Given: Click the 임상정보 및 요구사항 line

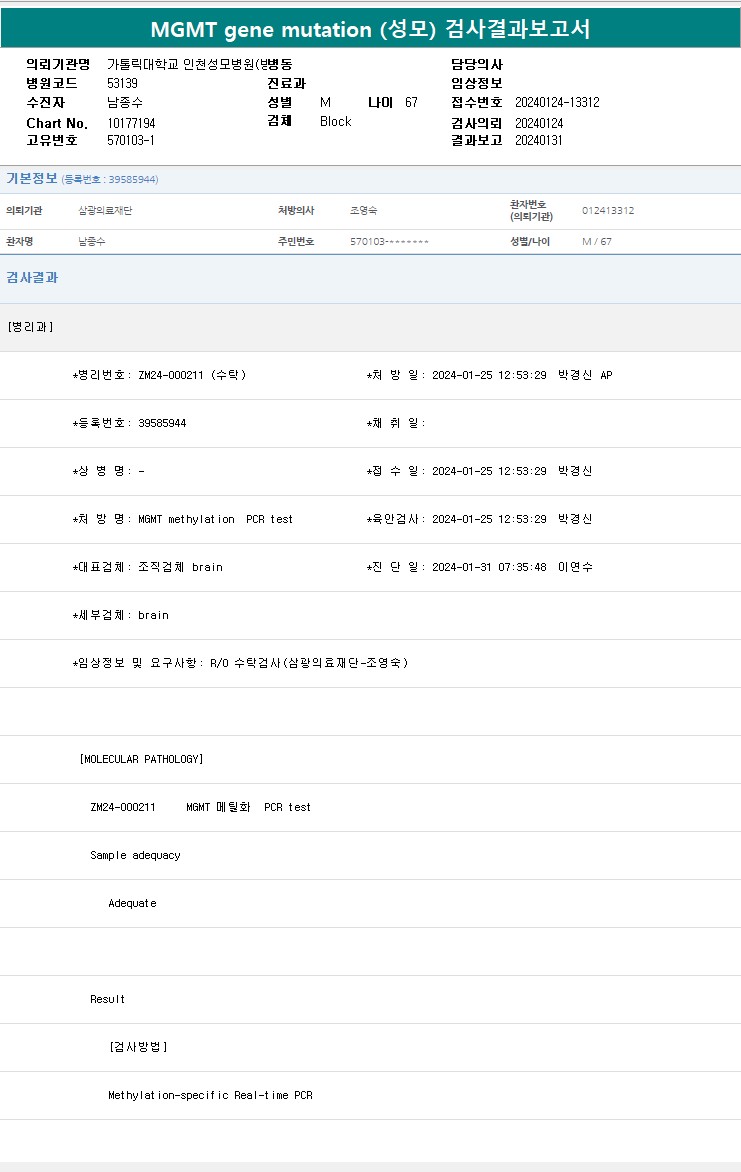Looking at the screenshot, I should tap(240, 663).
